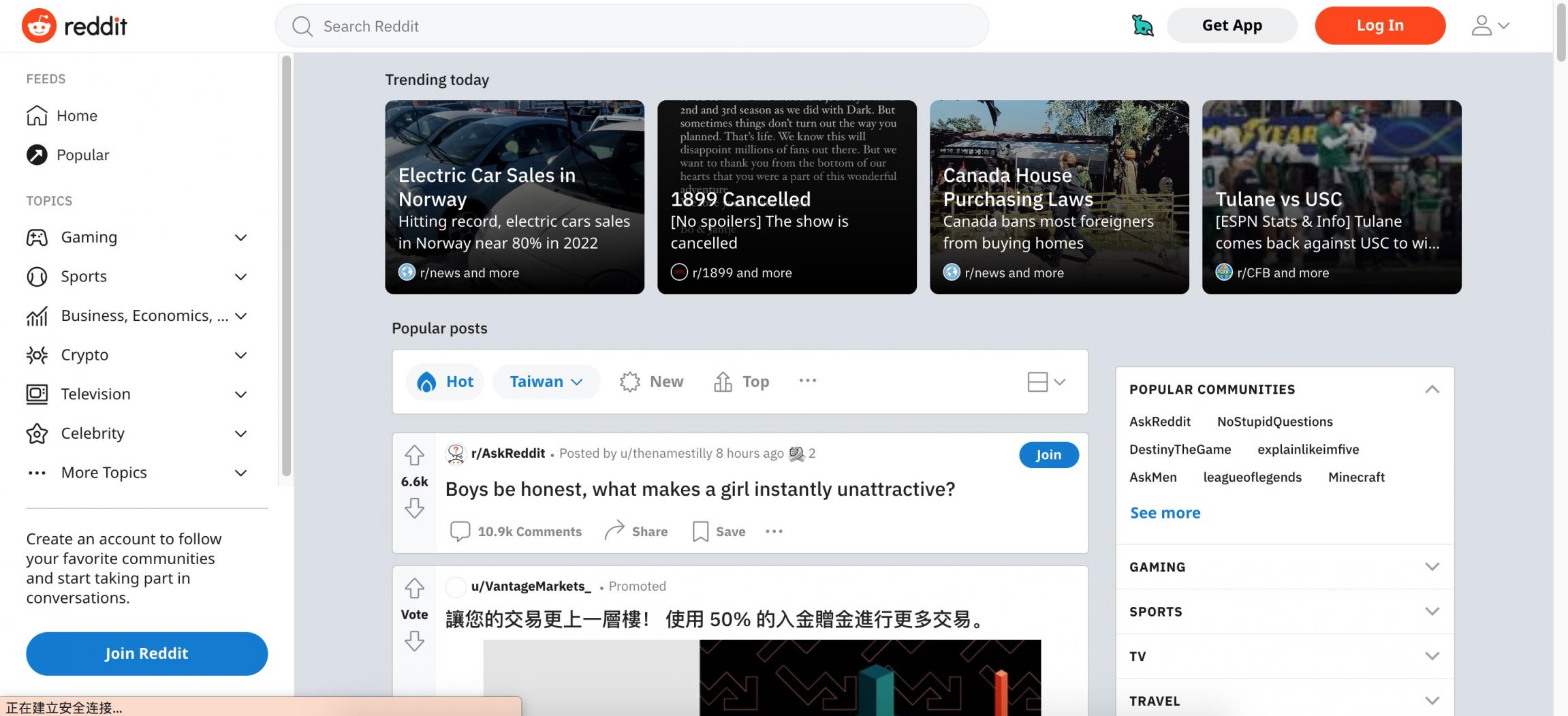Image resolution: width=1568 pixels, height=716 pixels.
Task: Select the New sort tab
Action: pyautogui.click(x=651, y=382)
